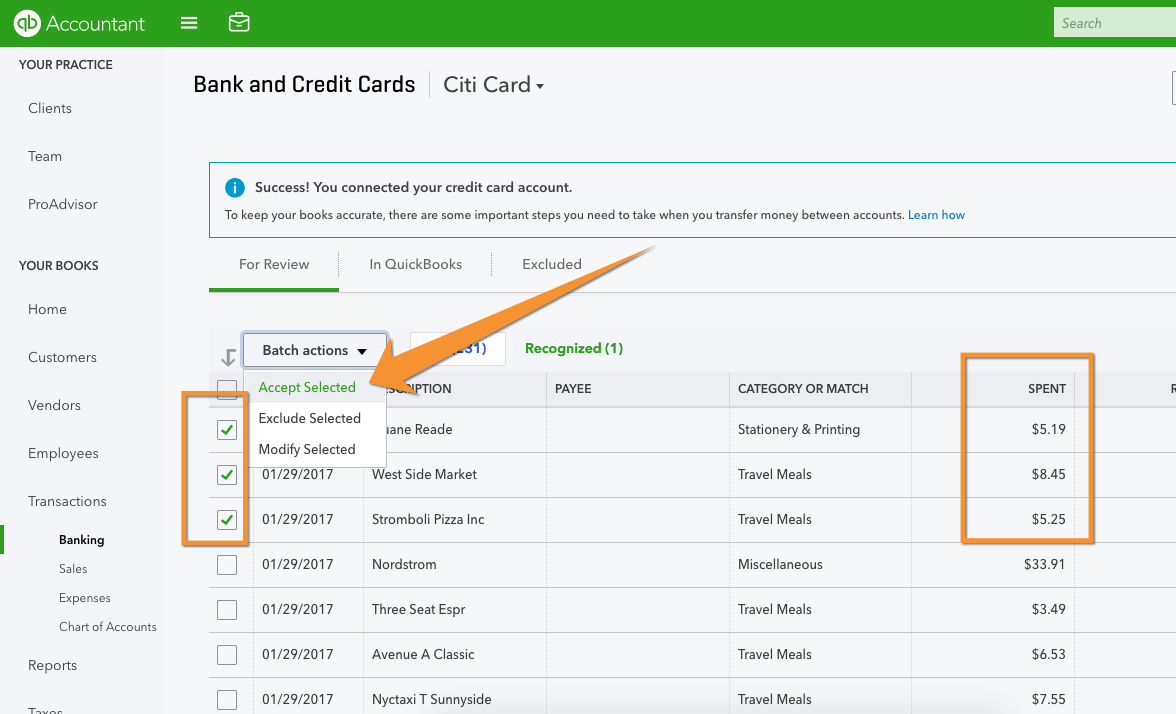Choose Modify Selected from batch menu

(307, 449)
